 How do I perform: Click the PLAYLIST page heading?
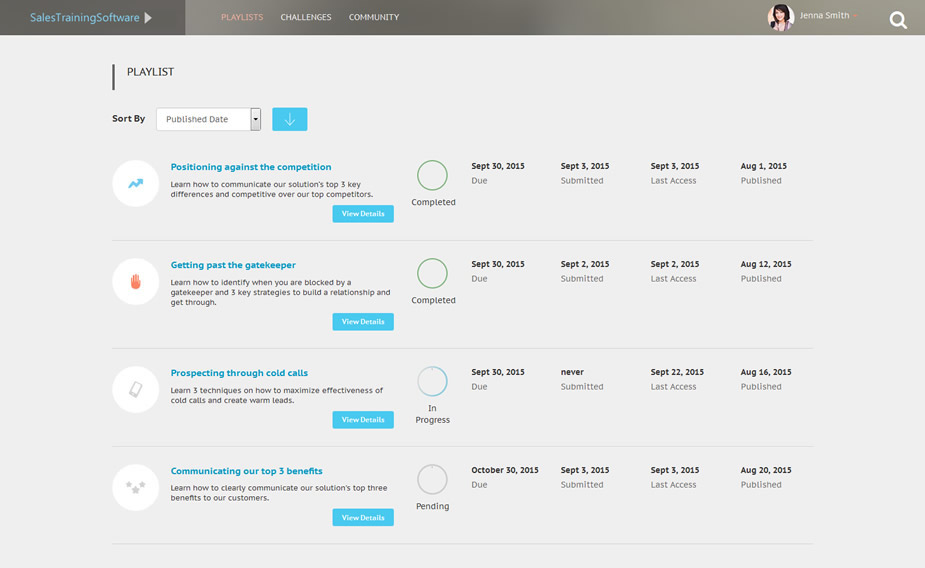click(x=150, y=72)
